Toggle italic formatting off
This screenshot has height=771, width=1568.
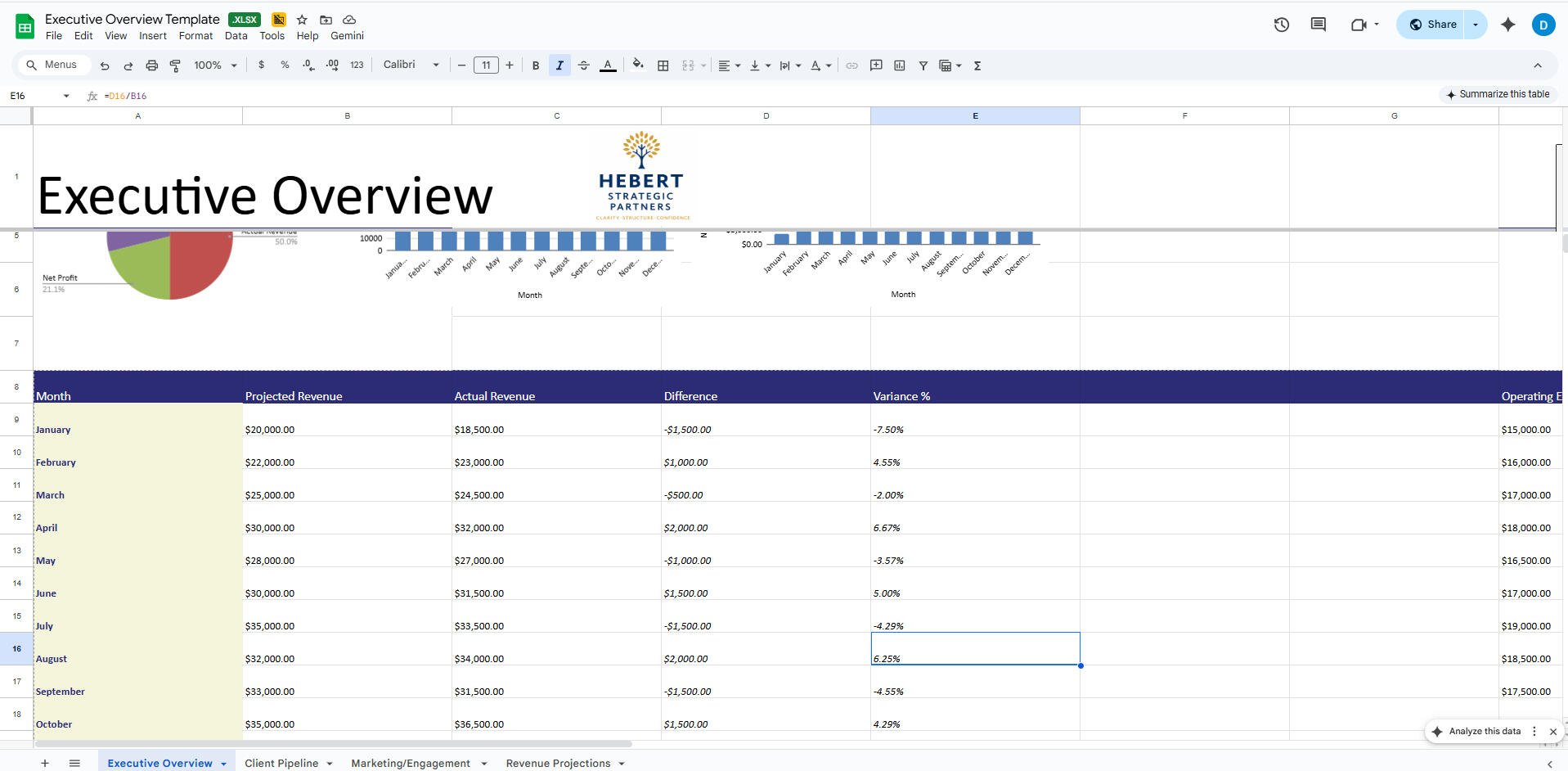[x=559, y=65]
